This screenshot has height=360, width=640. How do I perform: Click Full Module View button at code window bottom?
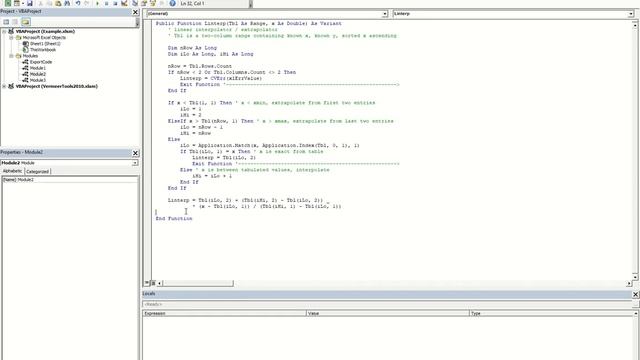[x=153, y=283]
